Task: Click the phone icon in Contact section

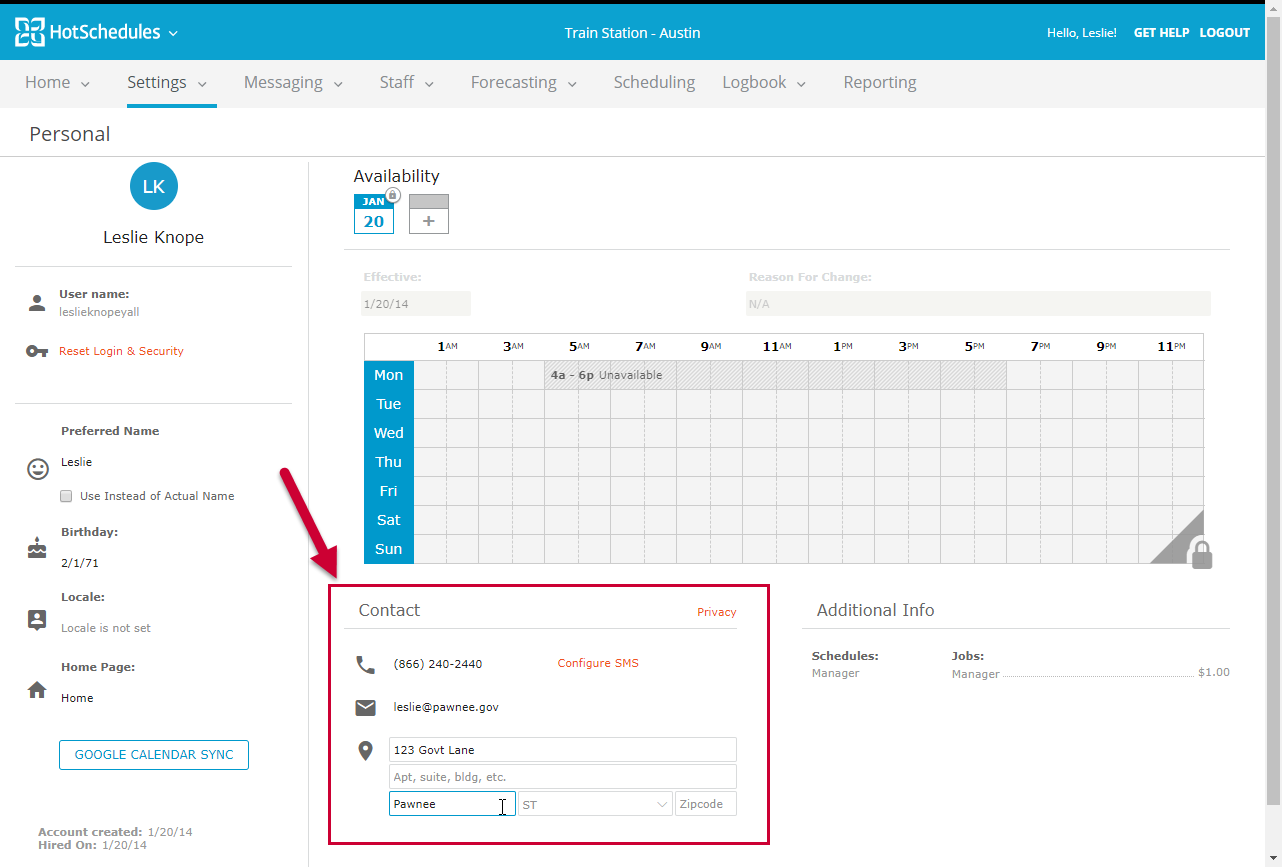Action: click(364, 662)
